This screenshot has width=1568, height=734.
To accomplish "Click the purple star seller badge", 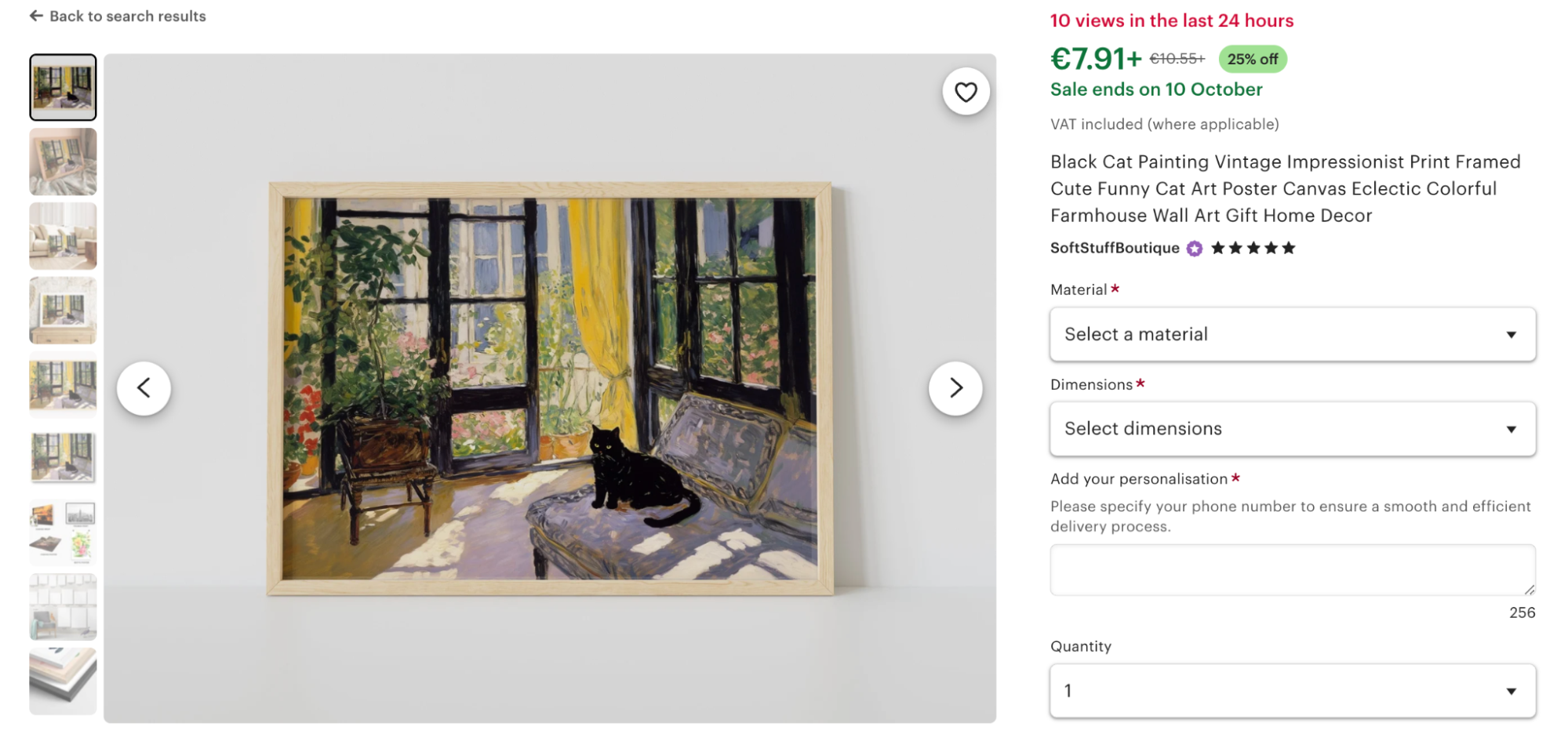I will click(1192, 248).
